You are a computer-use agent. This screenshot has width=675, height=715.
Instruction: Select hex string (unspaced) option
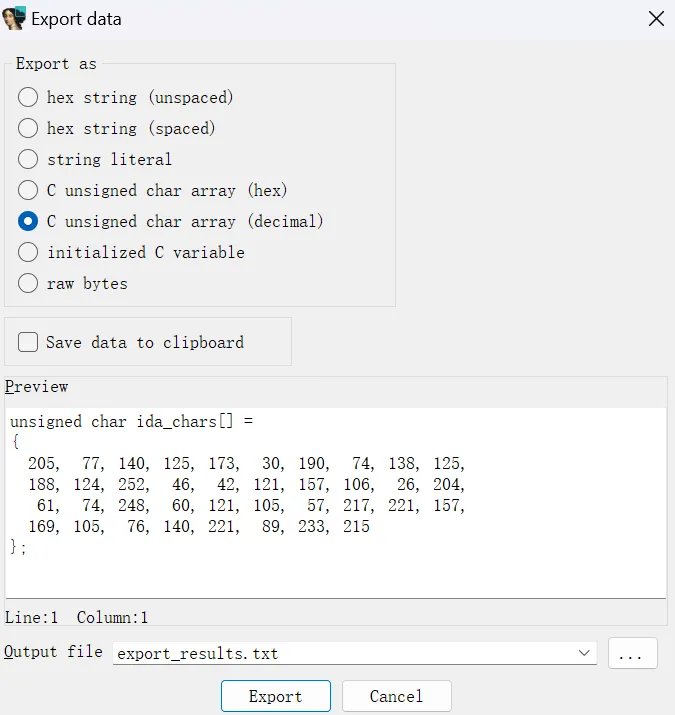point(29,98)
